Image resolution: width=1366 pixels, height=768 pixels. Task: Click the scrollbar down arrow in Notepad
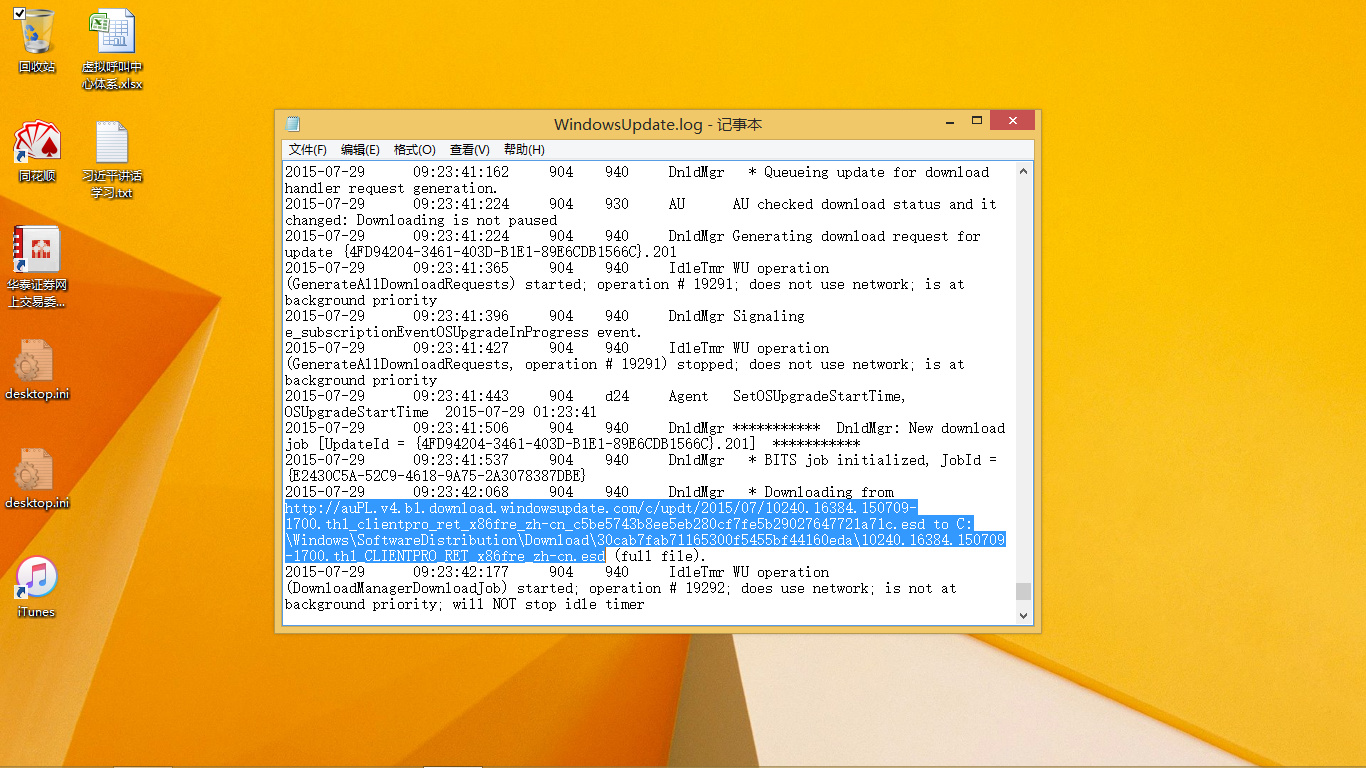(x=1023, y=615)
